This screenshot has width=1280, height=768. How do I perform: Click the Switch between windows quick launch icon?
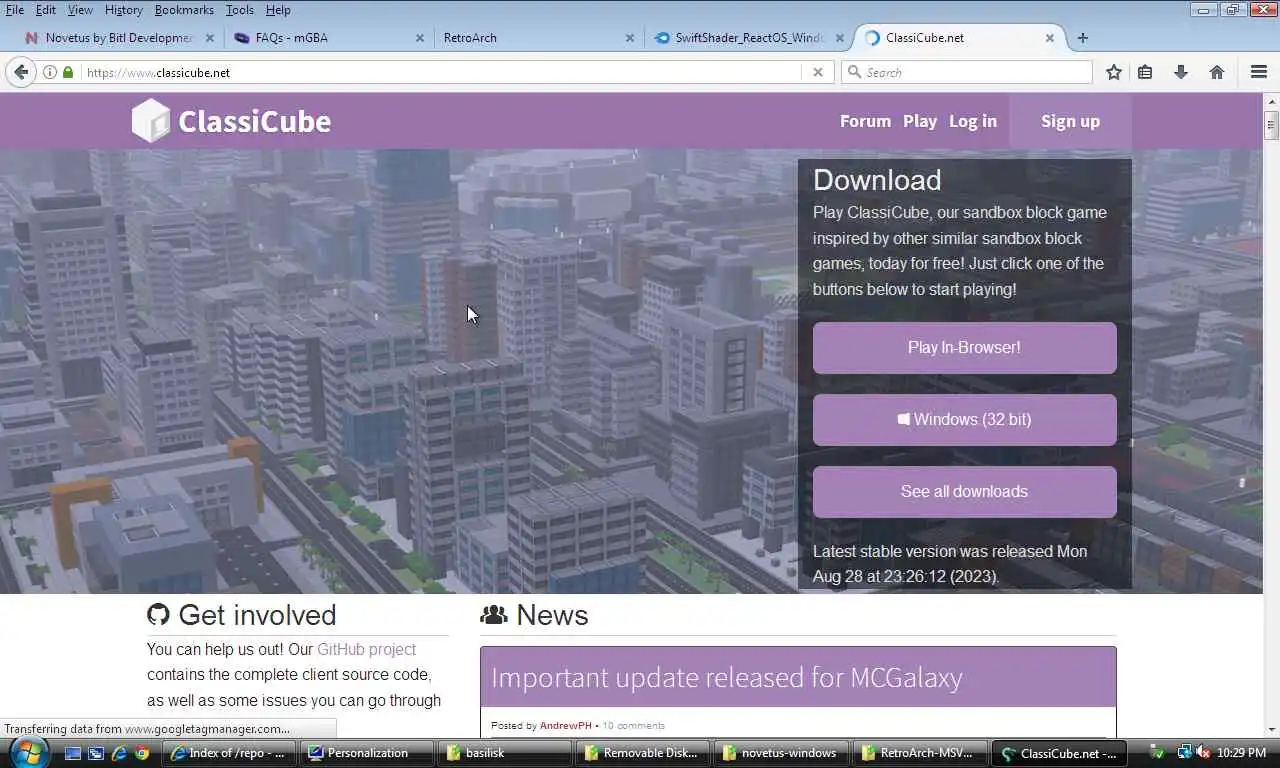coord(96,753)
